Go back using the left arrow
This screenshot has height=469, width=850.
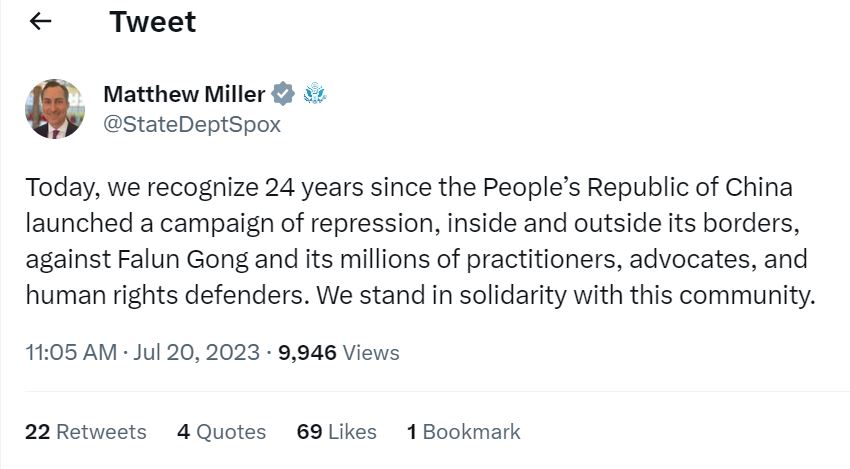(x=40, y=22)
